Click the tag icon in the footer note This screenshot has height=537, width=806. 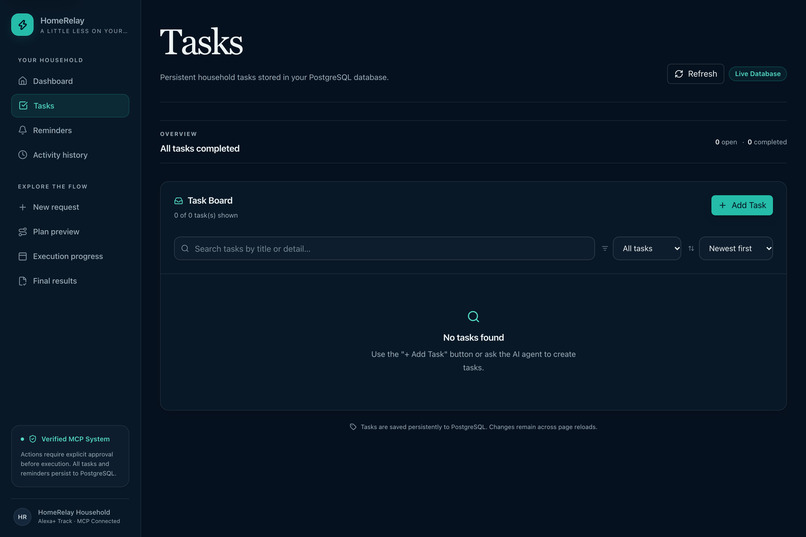tap(353, 427)
